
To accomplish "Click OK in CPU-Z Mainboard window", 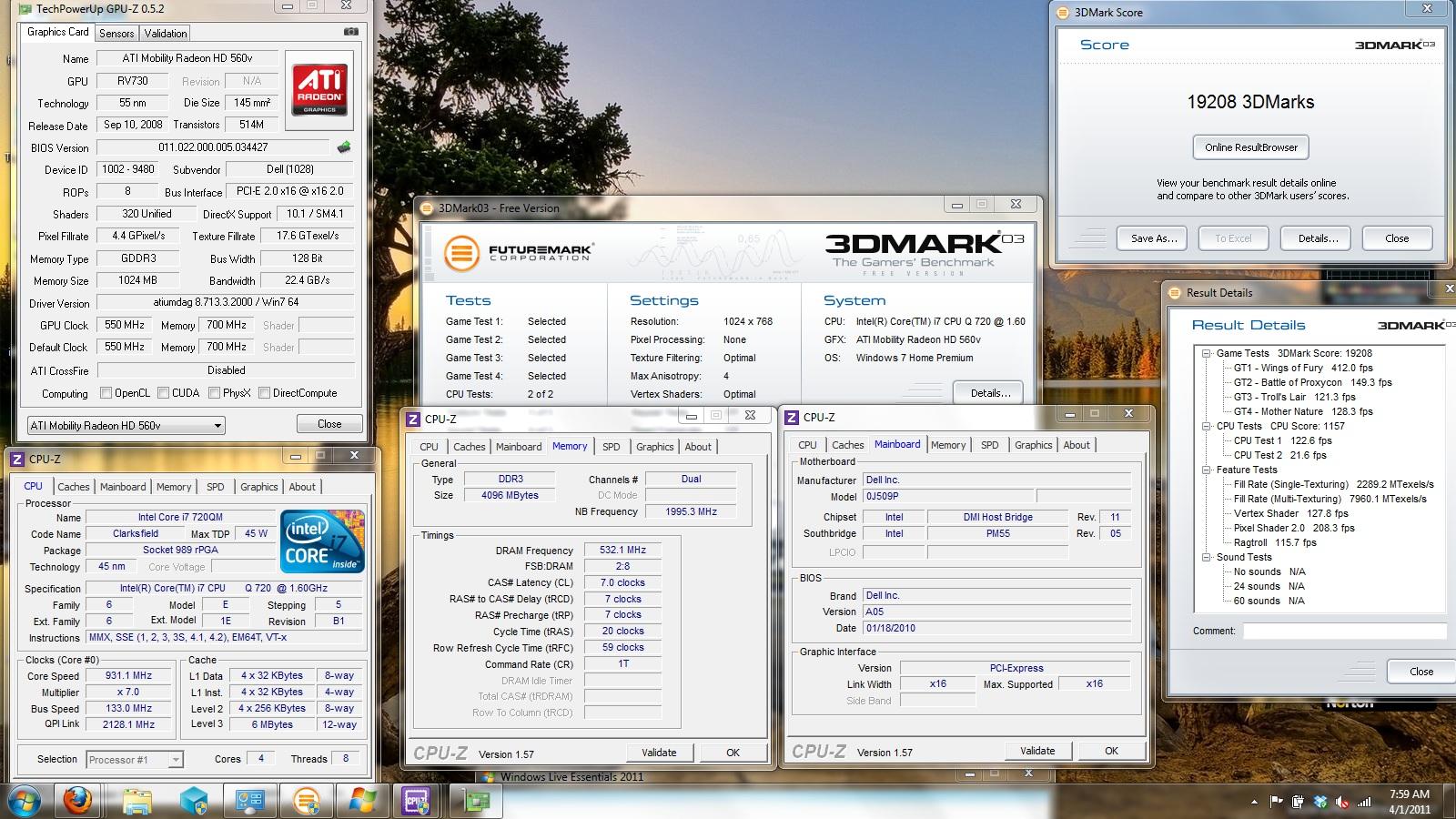I will pos(1111,751).
